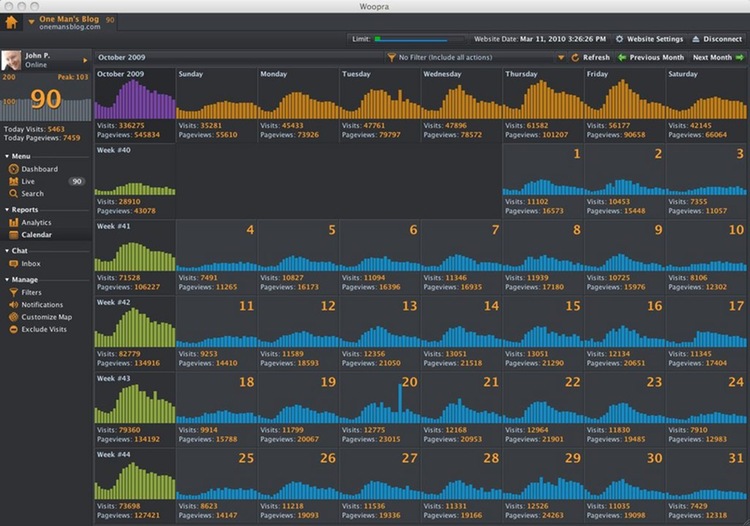Open the Live visitors view

tap(28, 181)
